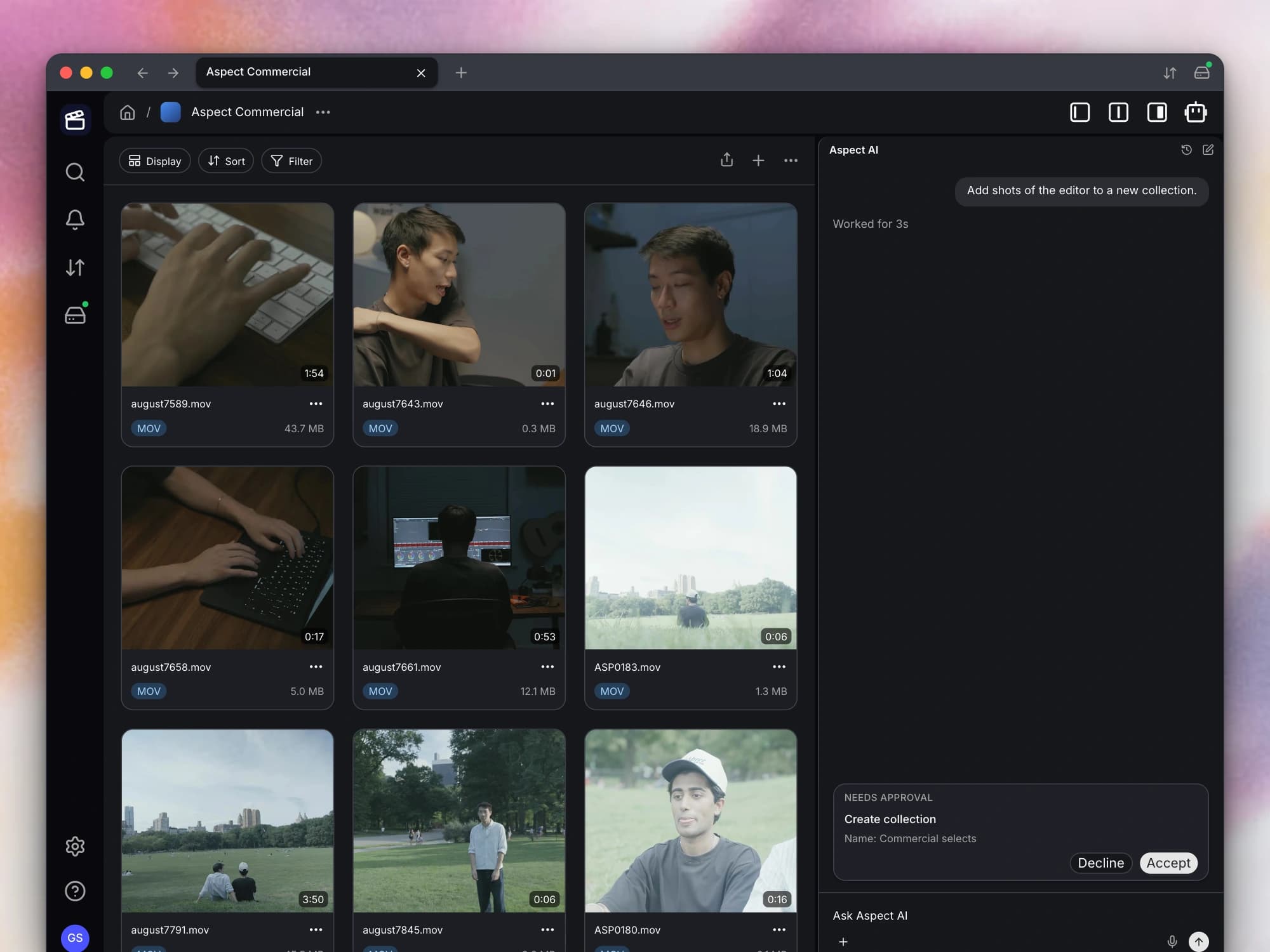Navigate back with left arrow
Viewport: 1270px width, 952px height.
click(142, 73)
